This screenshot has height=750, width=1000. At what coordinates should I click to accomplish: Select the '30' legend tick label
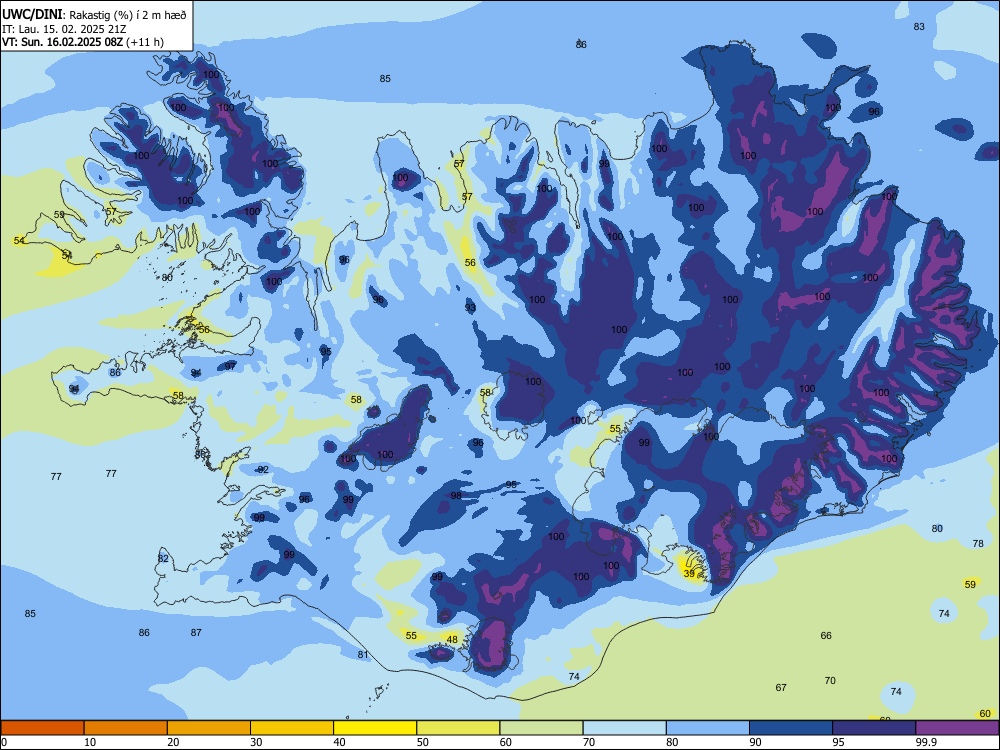pyautogui.click(x=256, y=742)
